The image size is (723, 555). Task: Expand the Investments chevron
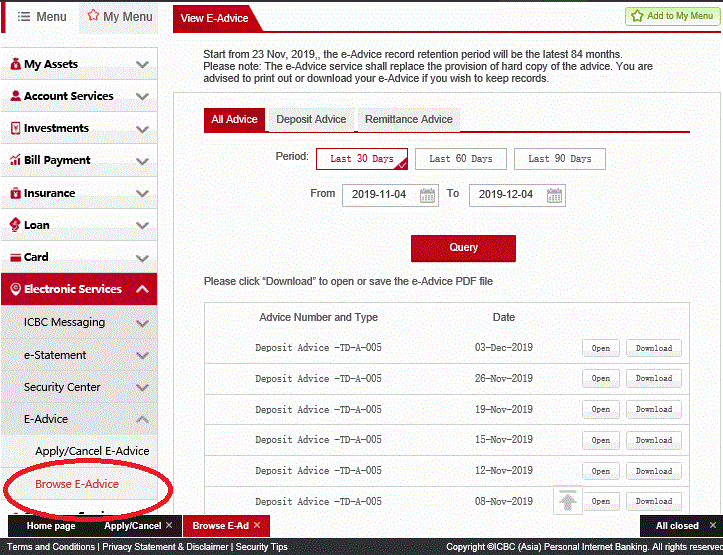(x=142, y=129)
